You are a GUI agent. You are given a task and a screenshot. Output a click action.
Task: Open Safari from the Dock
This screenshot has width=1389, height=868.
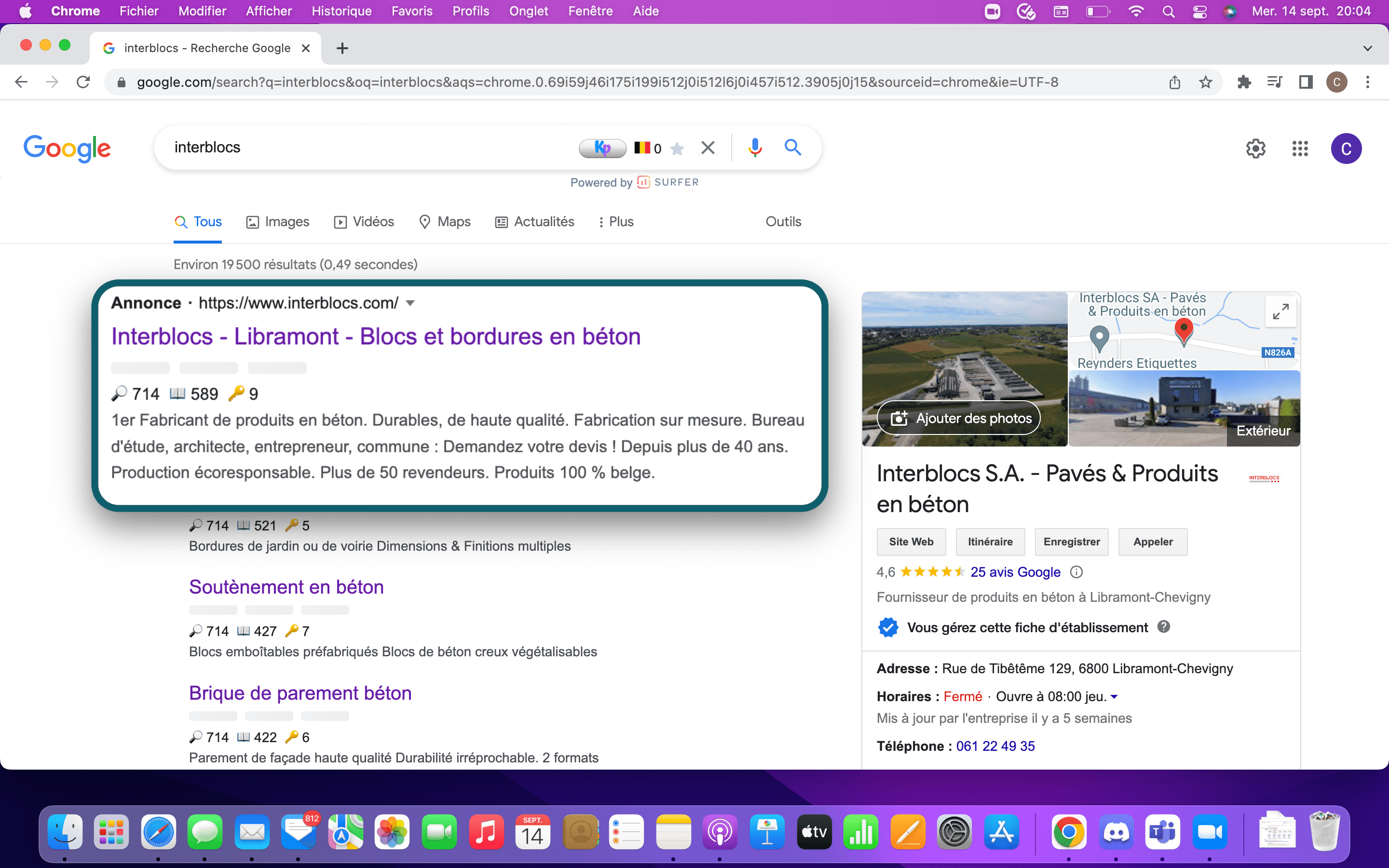[158, 832]
